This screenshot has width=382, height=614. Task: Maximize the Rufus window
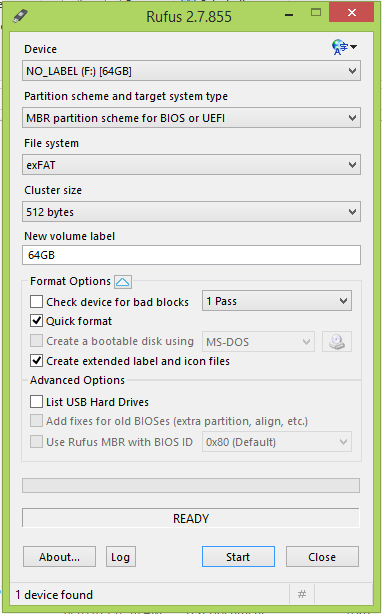pyautogui.click(x=316, y=13)
